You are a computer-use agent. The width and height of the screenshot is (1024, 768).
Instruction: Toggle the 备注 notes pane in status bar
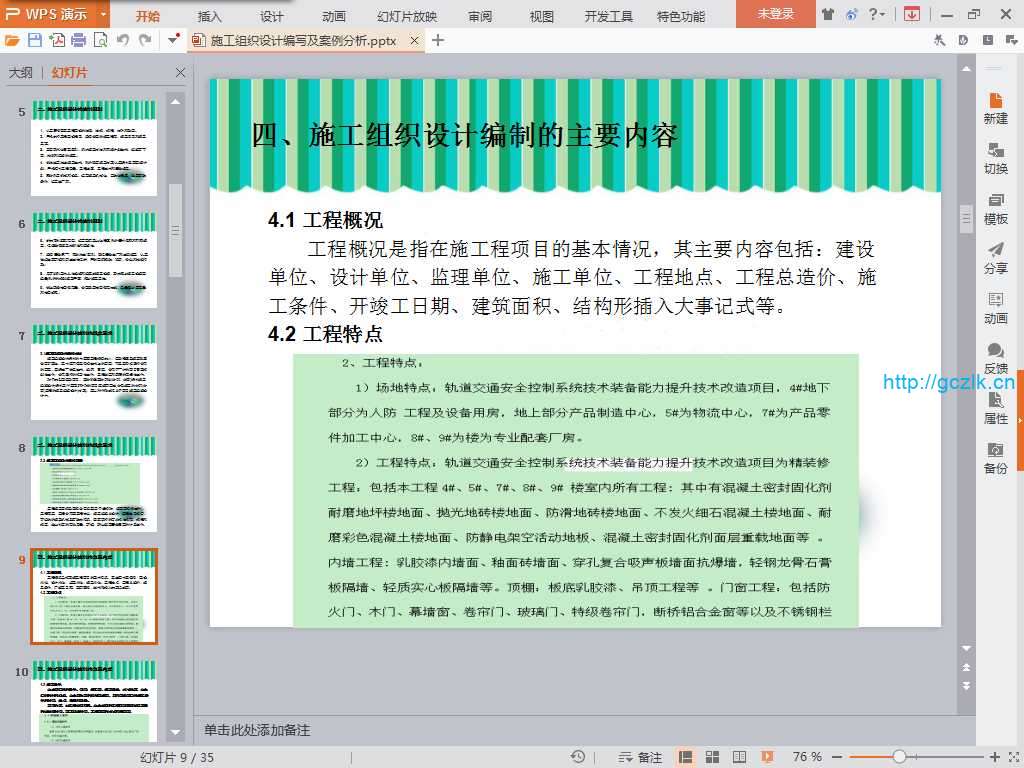(x=641, y=757)
